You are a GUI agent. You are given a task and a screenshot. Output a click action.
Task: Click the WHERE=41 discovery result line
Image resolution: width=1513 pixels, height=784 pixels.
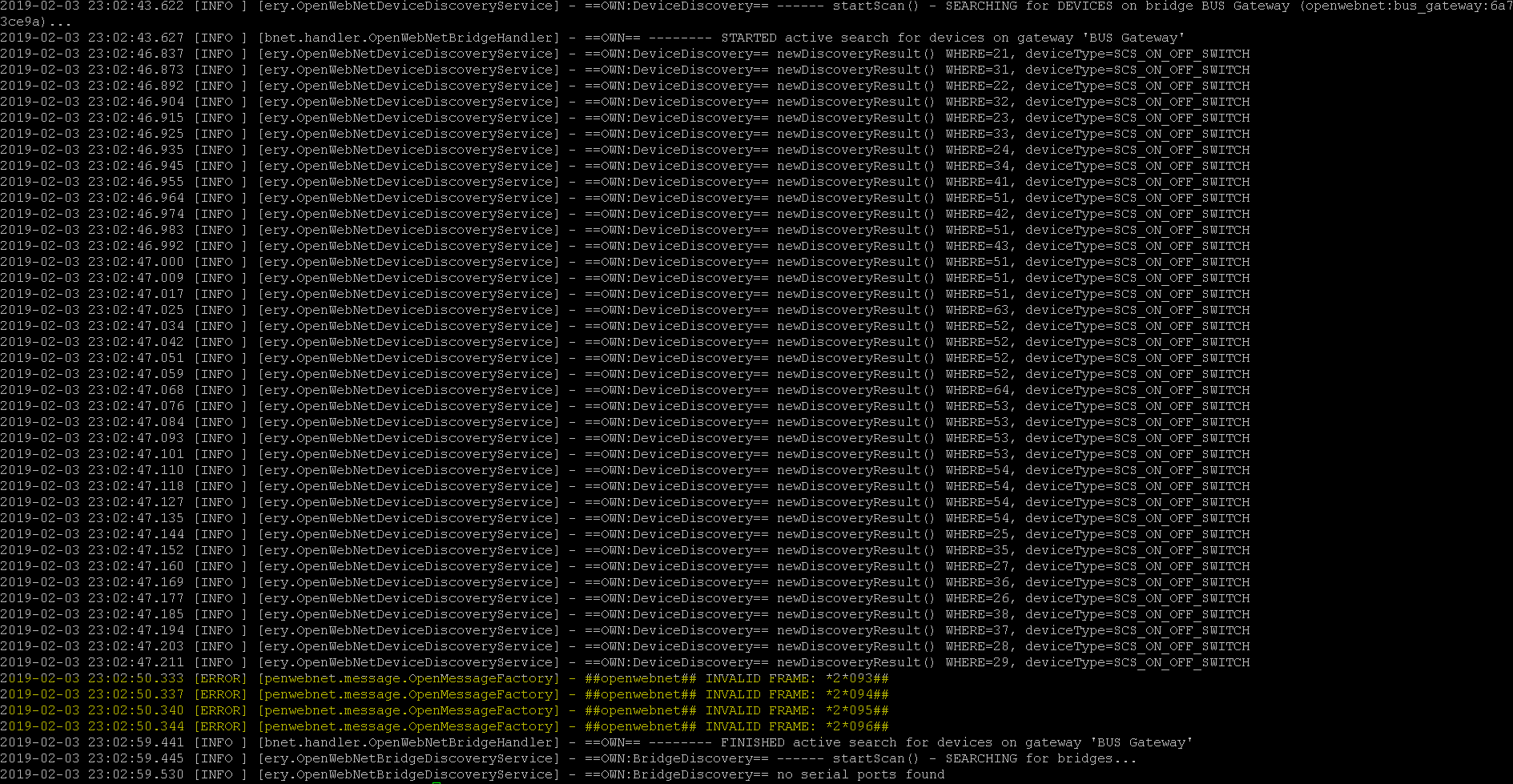coord(977,182)
